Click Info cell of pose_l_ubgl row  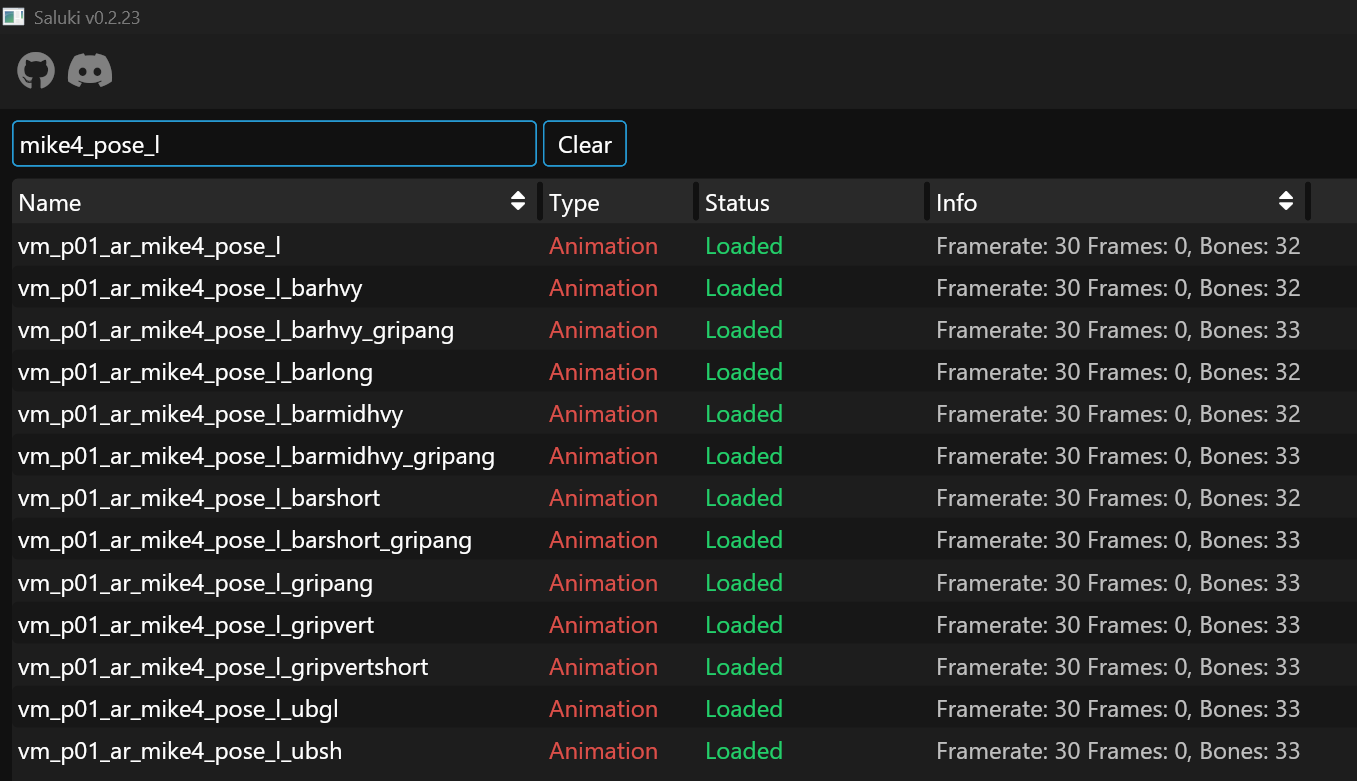click(1118, 709)
